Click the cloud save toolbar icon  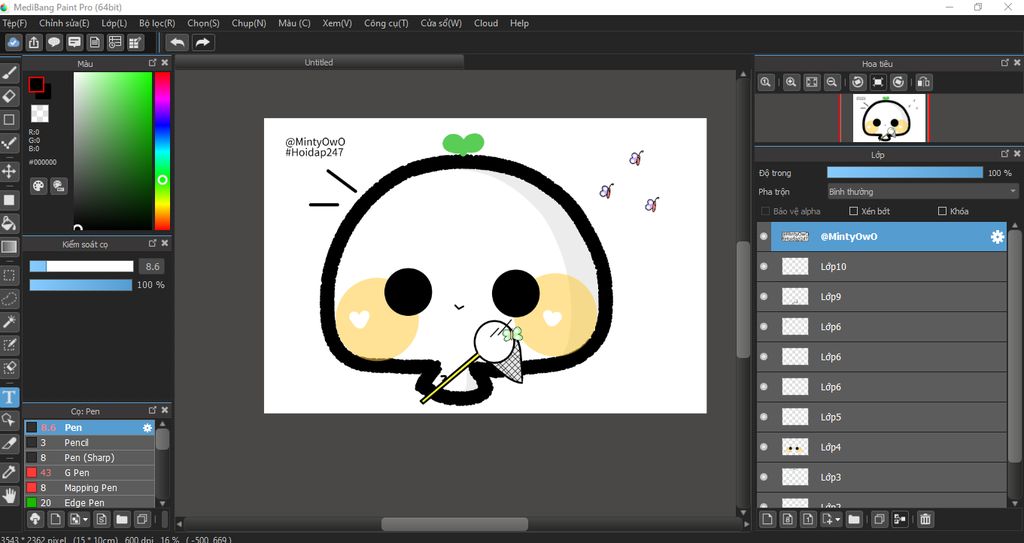(x=13, y=42)
